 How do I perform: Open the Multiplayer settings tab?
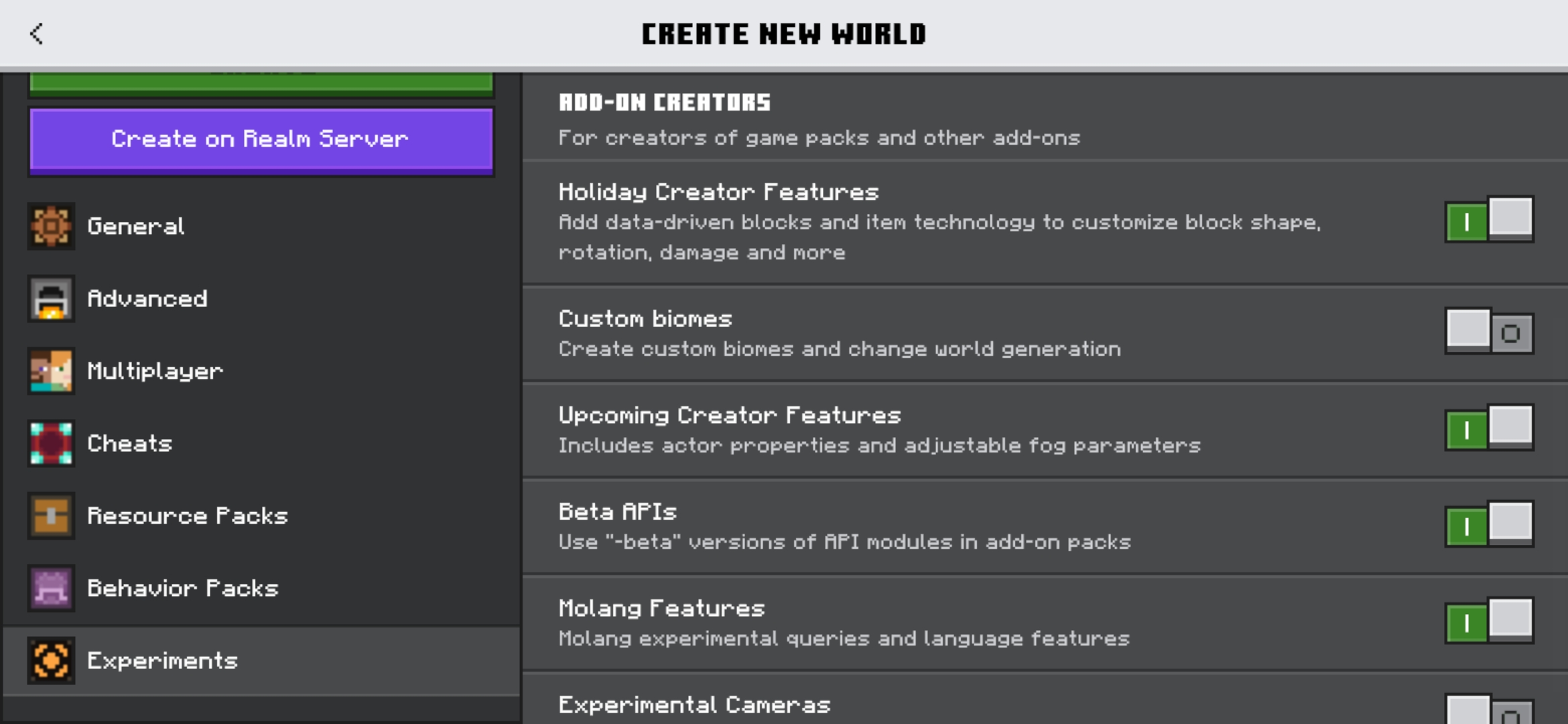155,371
